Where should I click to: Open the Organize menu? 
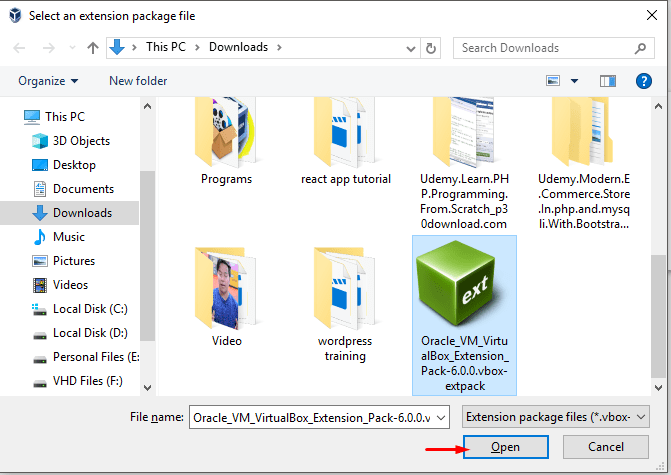pyautogui.click(x=48, y=81)
